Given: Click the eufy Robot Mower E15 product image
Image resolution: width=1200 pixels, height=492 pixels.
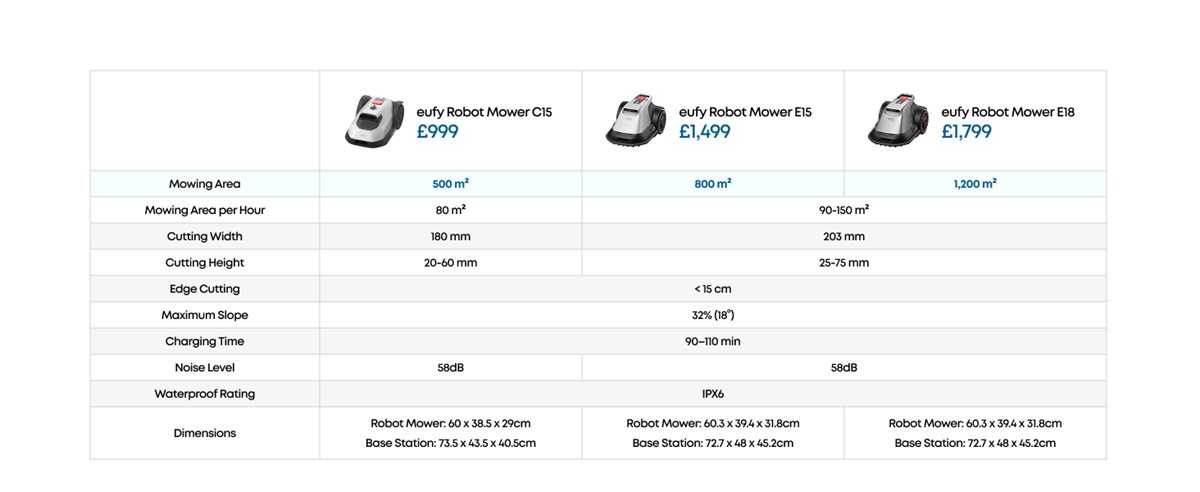Looking at the screenshot, I should pos(637,121).
